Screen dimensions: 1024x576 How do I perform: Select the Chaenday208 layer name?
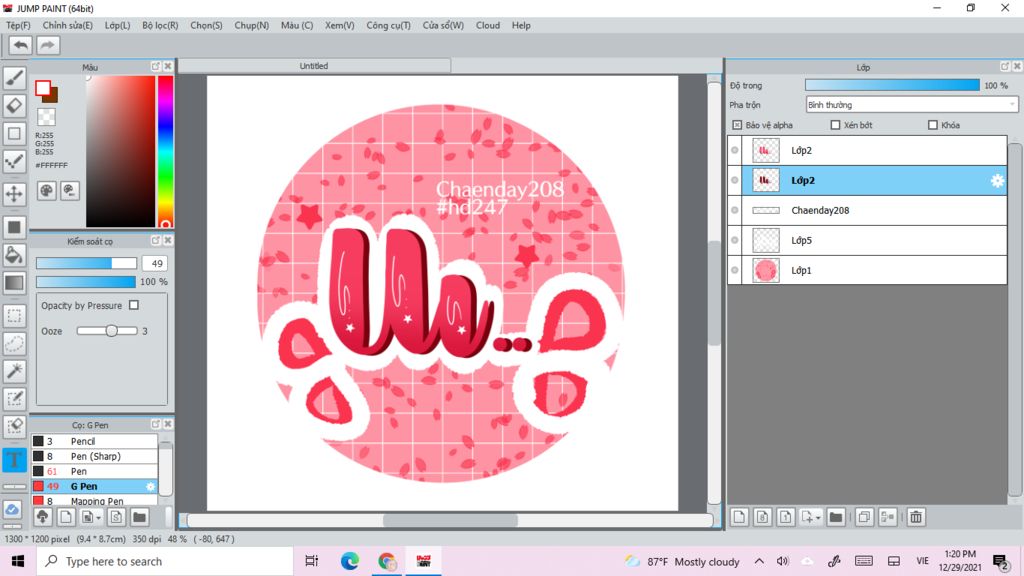point(820,210)
